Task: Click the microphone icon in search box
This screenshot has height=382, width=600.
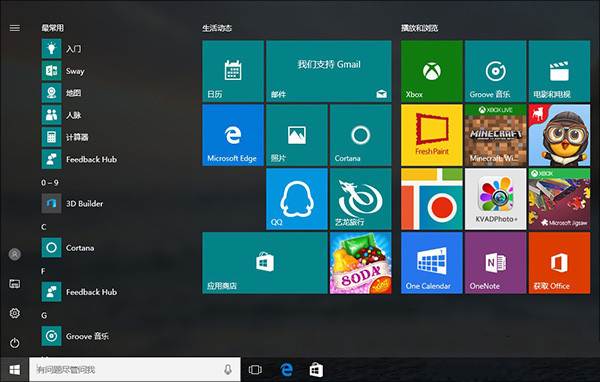Action: 228,369
